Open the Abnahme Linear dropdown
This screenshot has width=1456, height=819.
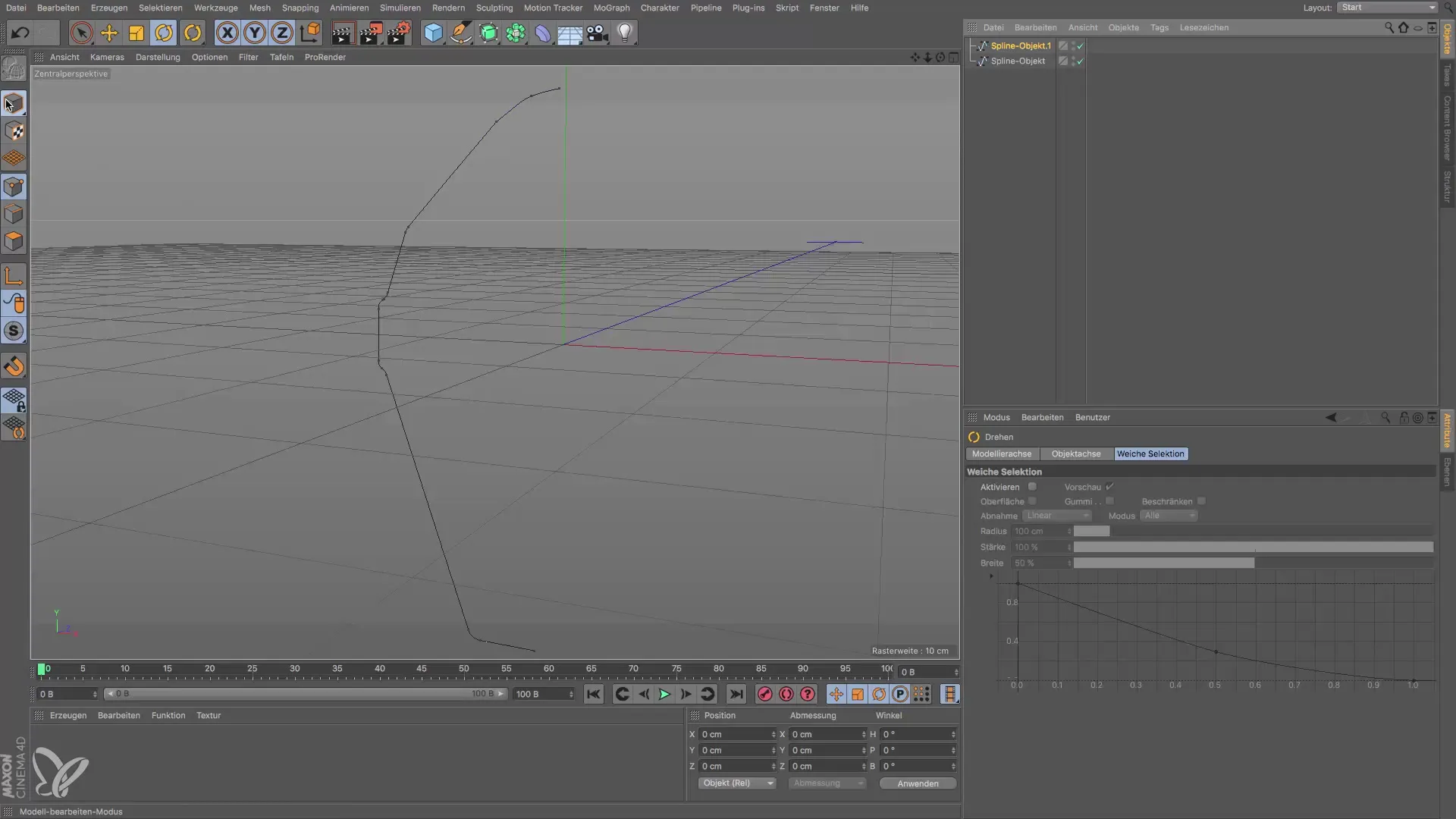1057,516
